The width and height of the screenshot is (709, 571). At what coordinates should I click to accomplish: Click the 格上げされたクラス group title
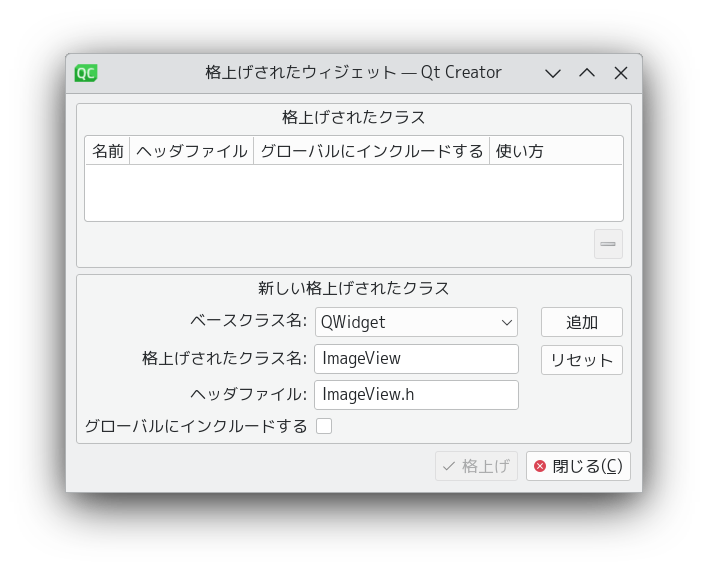pyautogui.click(x=354, y=117)
